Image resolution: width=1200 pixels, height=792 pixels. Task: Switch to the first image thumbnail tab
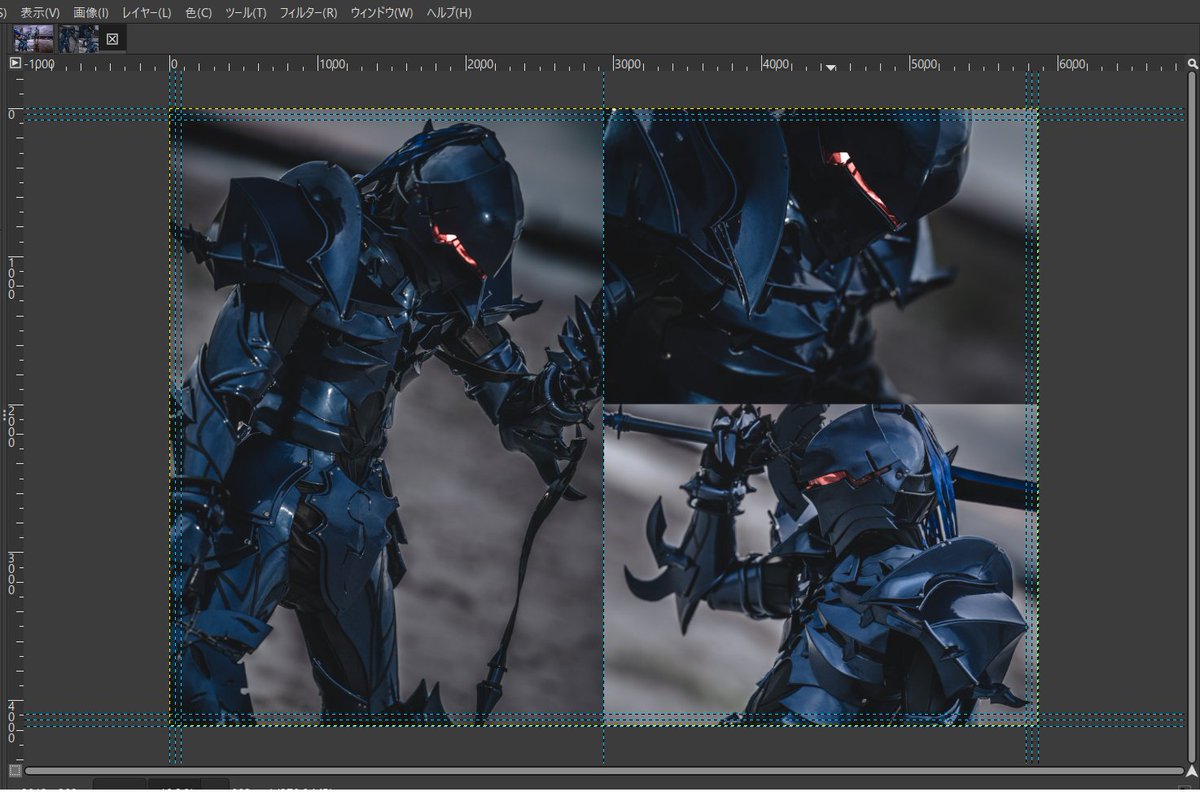point(33,39)
